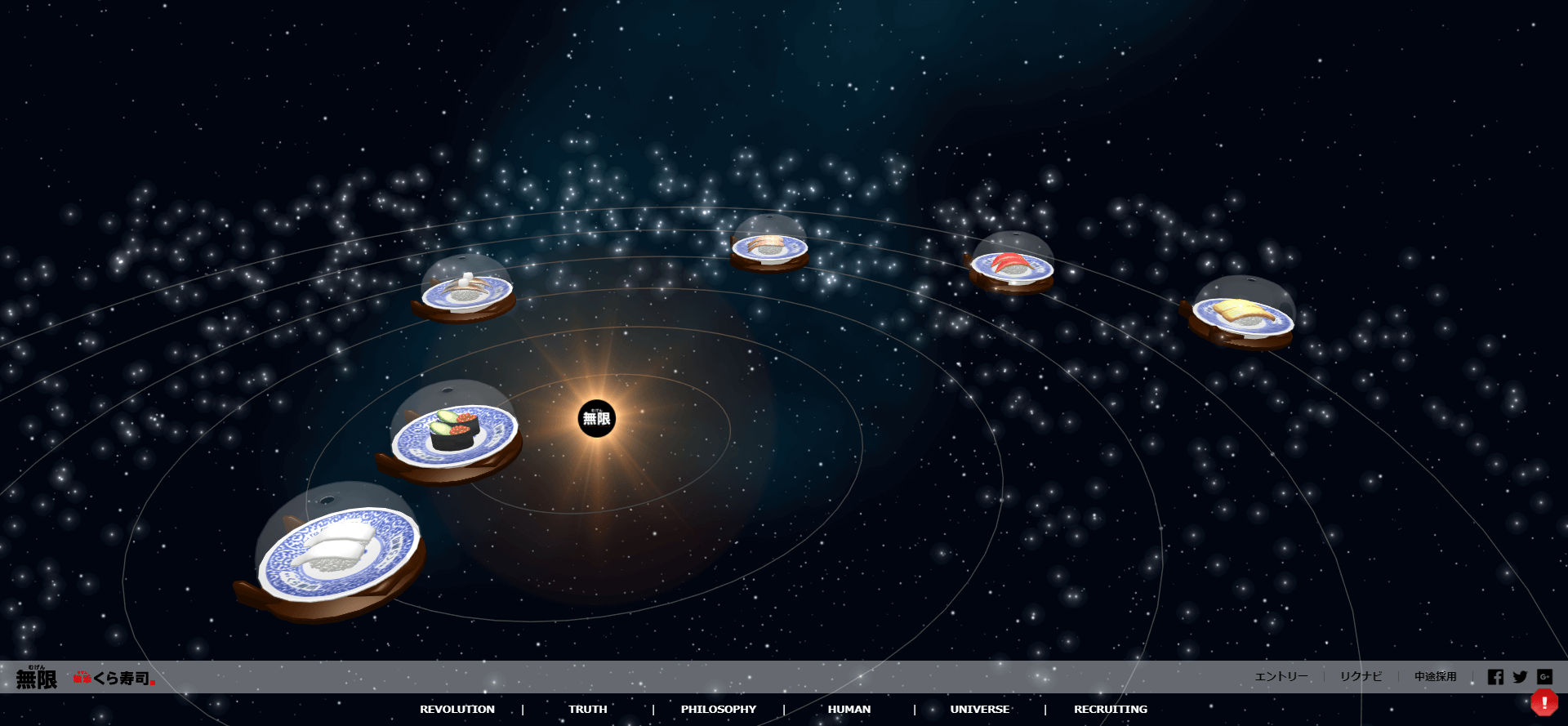
Task: Open the HUMAN section
Action: [849, 709]
